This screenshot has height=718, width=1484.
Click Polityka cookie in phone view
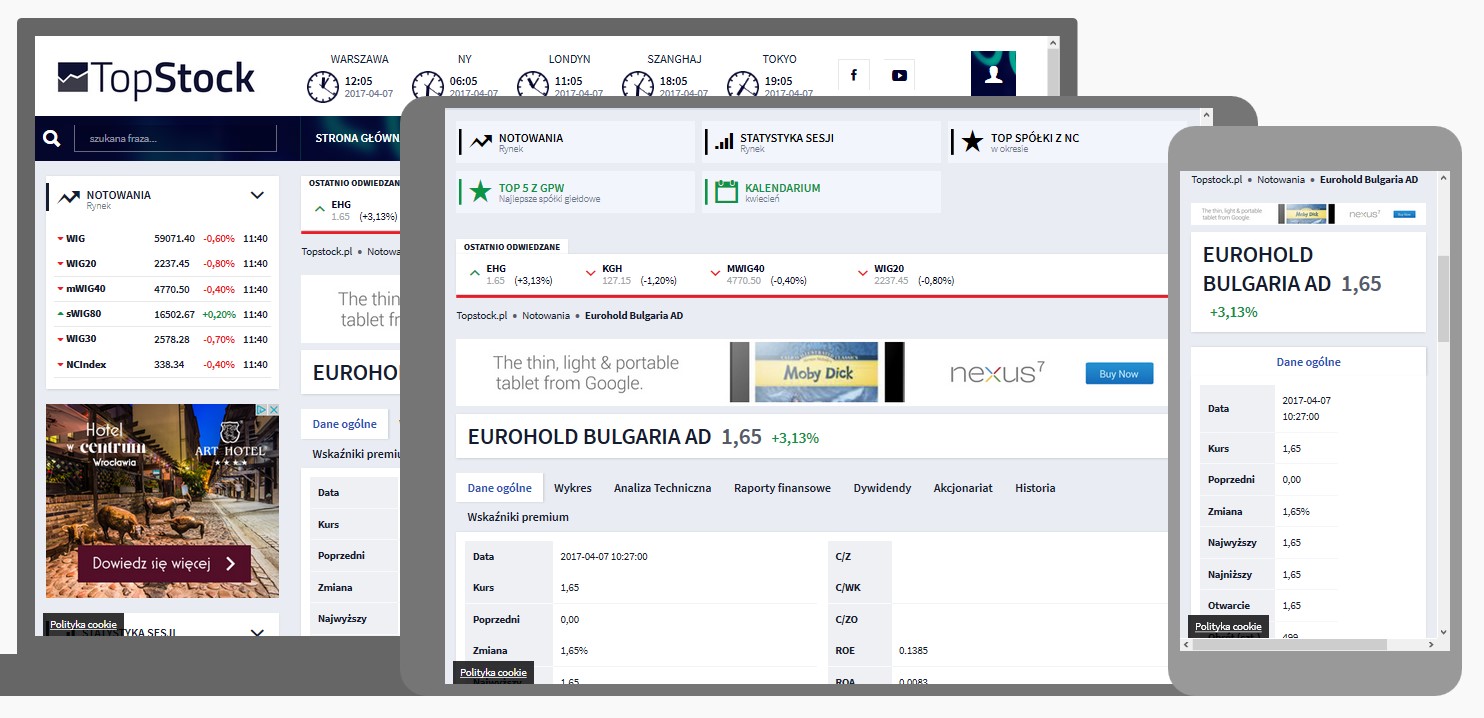[1228, 627]
